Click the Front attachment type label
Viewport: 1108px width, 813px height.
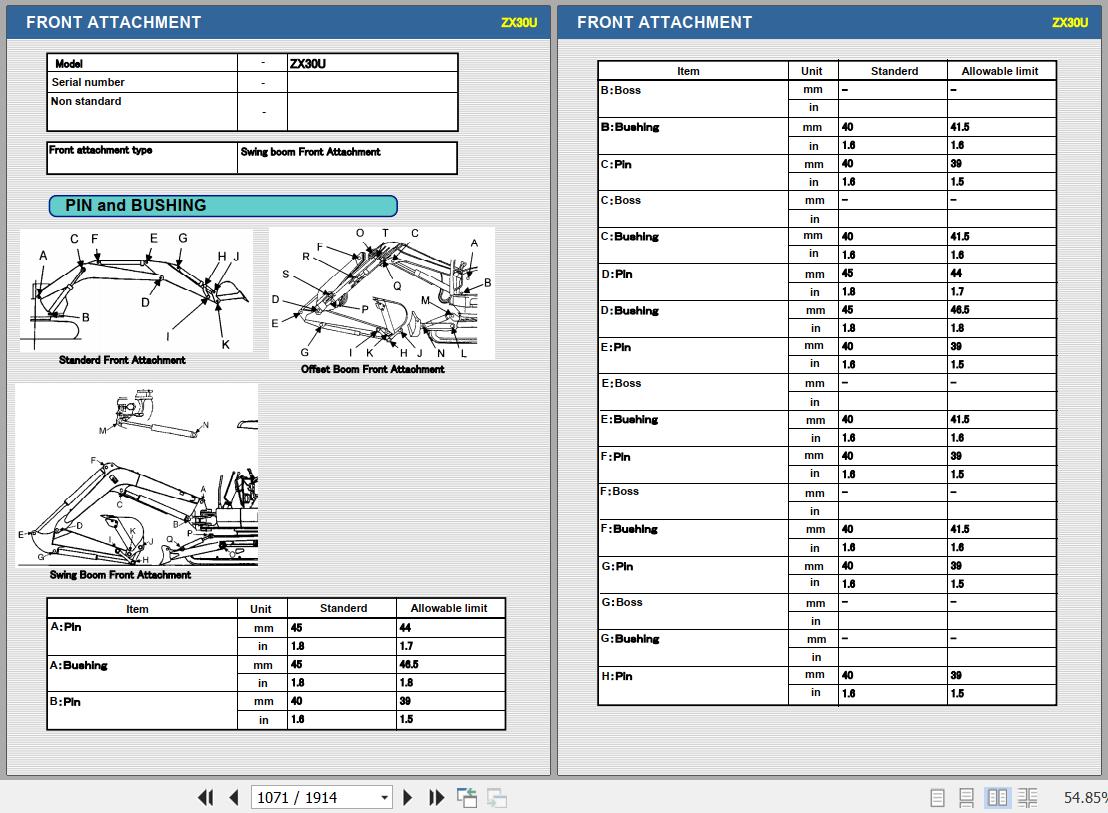pos(100,150)
